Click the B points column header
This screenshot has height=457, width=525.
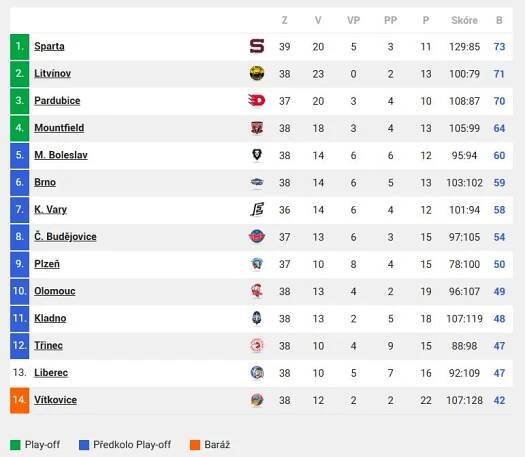pyautogui.click(x=499, y=20)
